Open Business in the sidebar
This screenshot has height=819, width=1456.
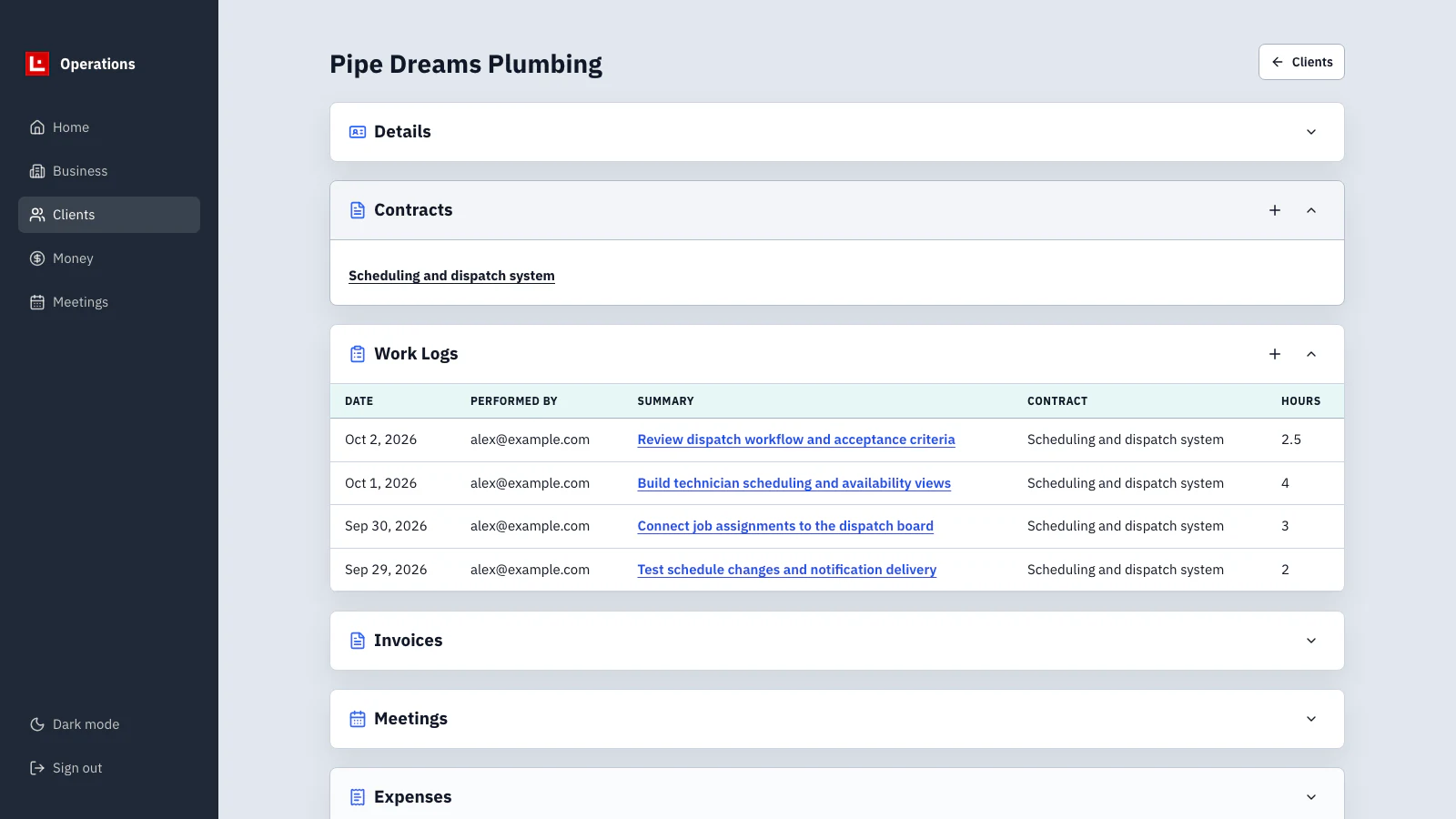tap(109, 171)
